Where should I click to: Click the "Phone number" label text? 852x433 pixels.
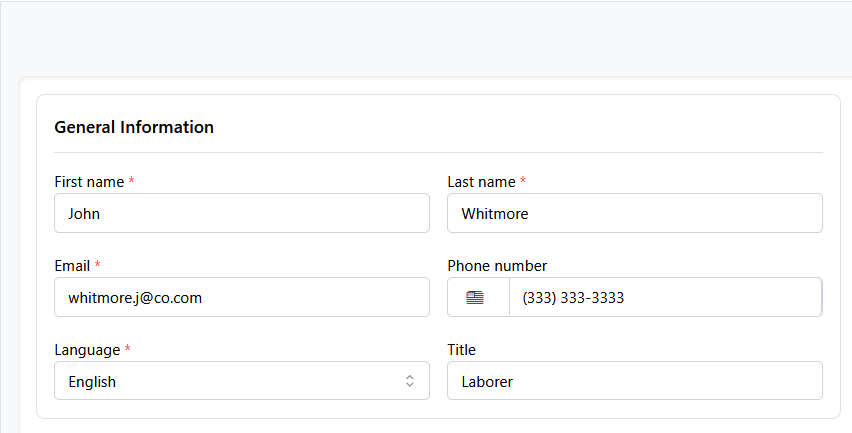(x=497, y=266)
